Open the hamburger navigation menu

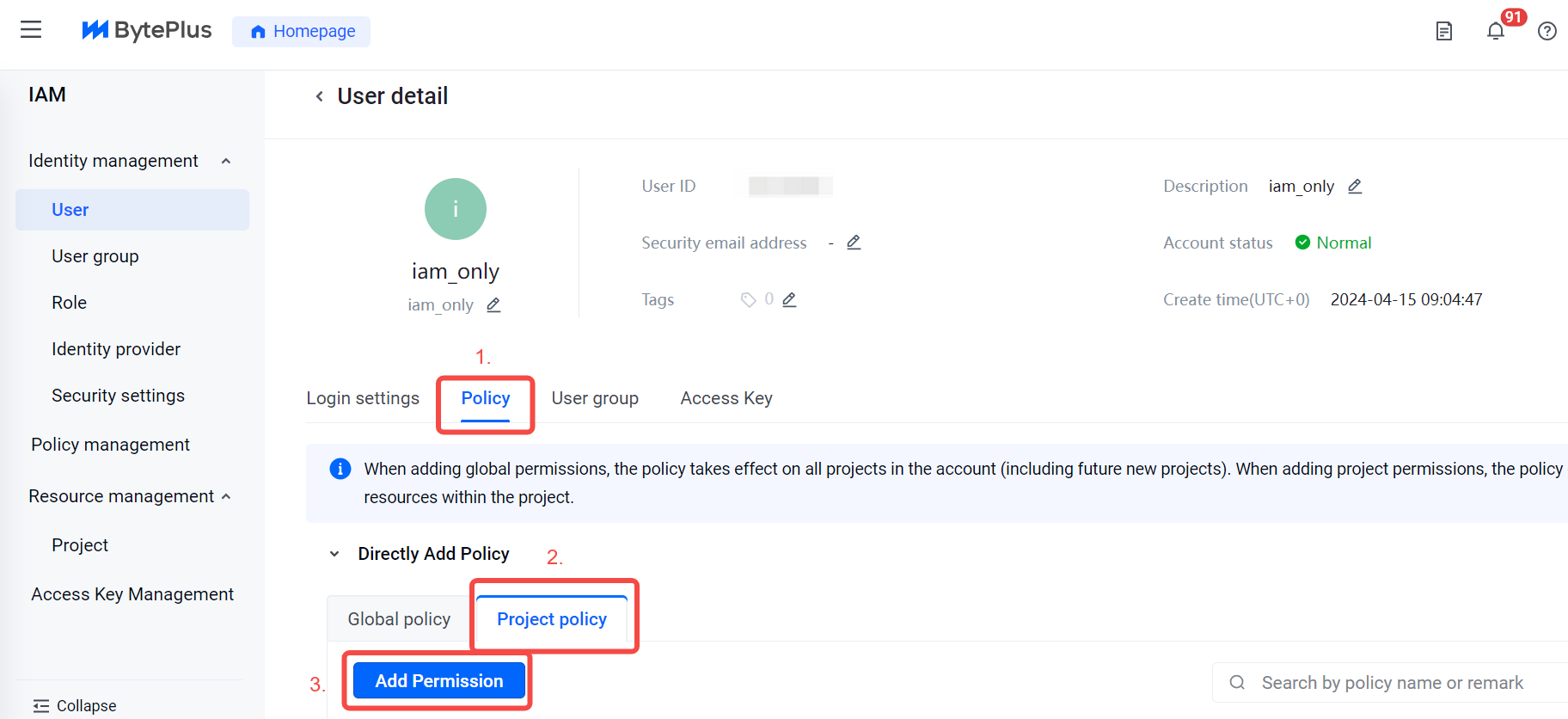(x=31, y=30)
